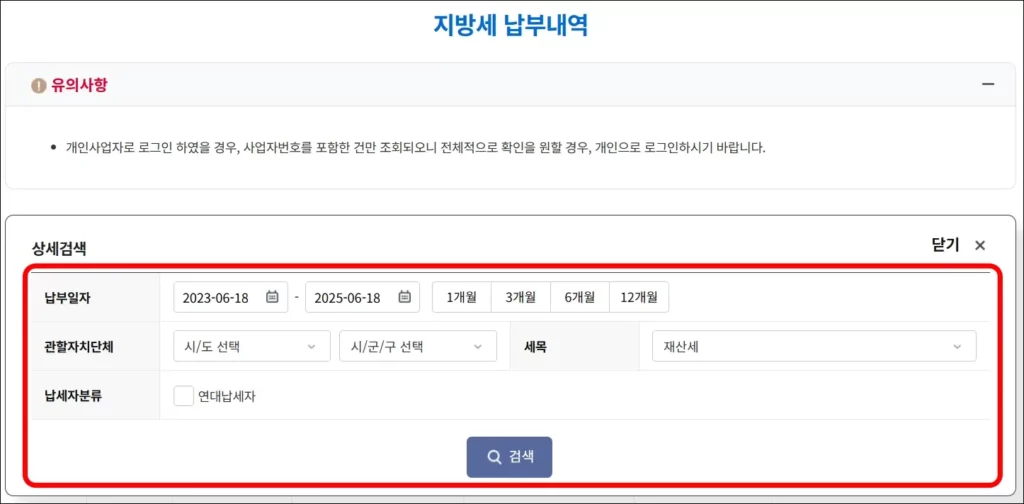
Task: Click the 세목 label
Action: click(535, 346)
